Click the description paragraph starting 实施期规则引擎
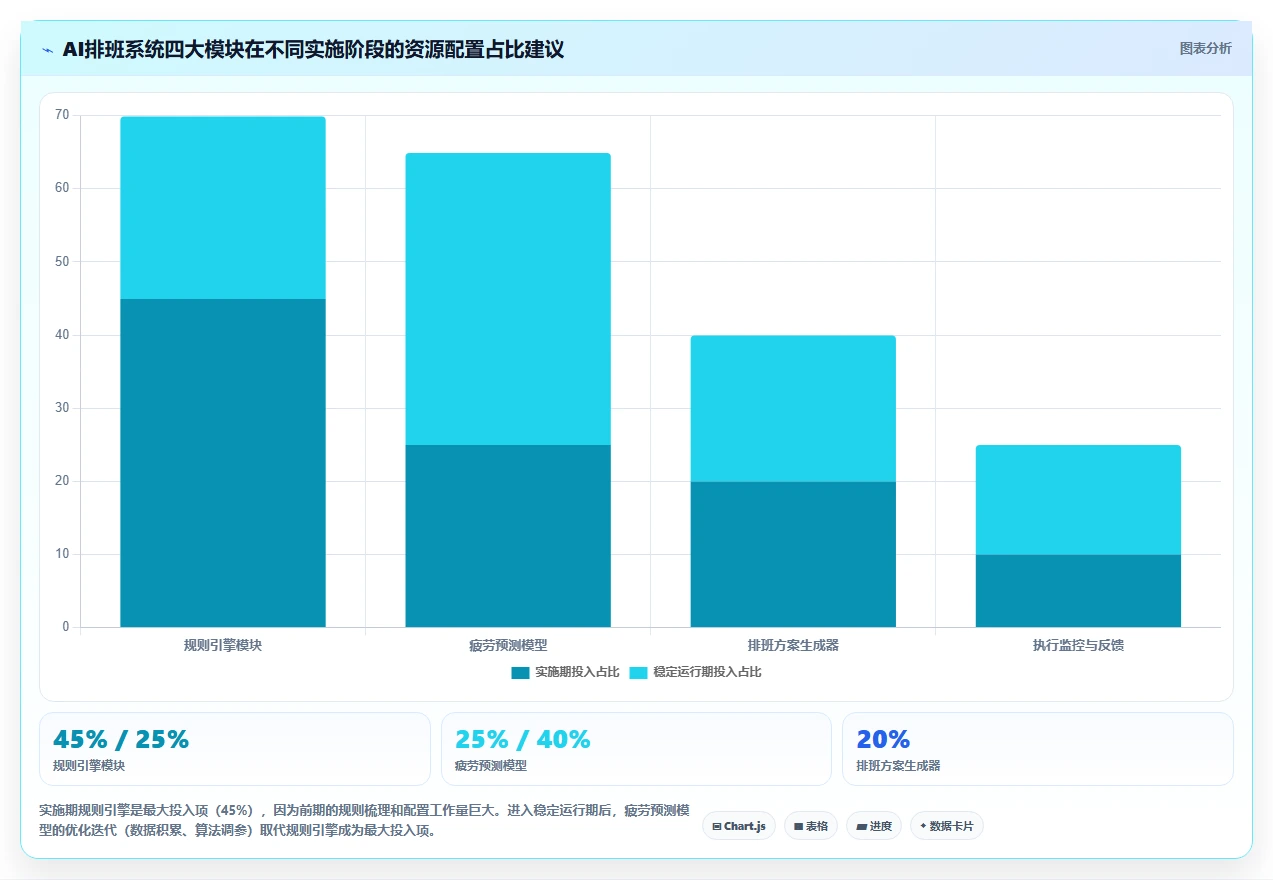Image resolution: width=1273 pixels, height=880 pixels. [365, 820]
